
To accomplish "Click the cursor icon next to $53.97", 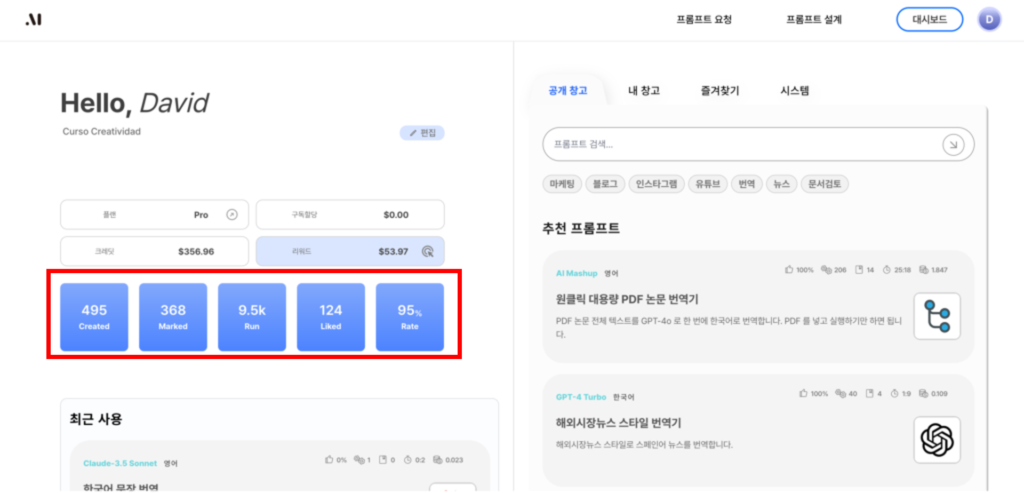I will (428, 251).
